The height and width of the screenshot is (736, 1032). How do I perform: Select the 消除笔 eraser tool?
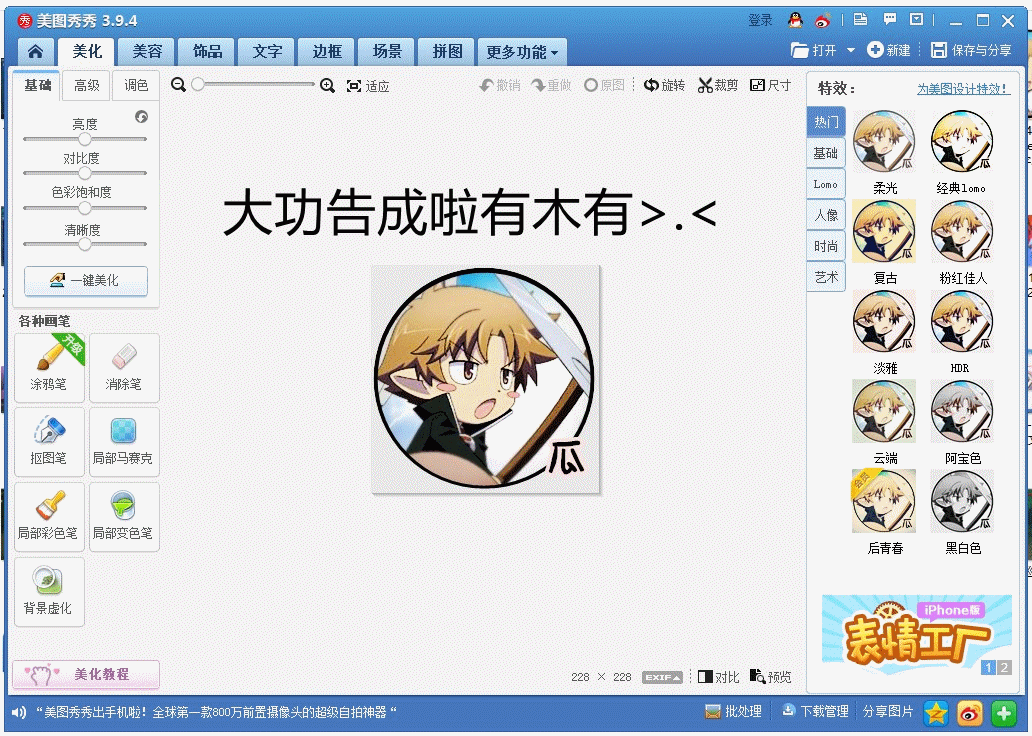(124, 367)
